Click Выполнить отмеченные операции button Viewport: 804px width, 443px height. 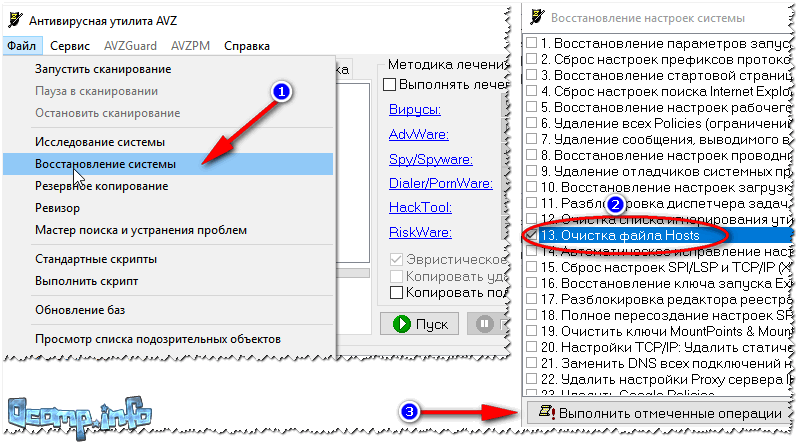(x=659, y=413)
